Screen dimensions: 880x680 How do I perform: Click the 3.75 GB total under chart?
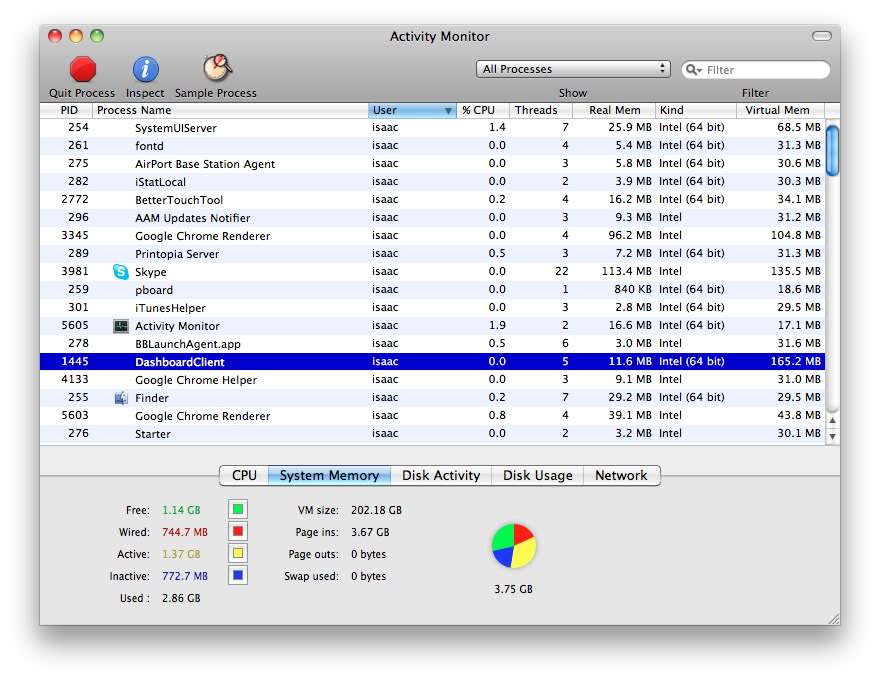(x=514, y=589)
